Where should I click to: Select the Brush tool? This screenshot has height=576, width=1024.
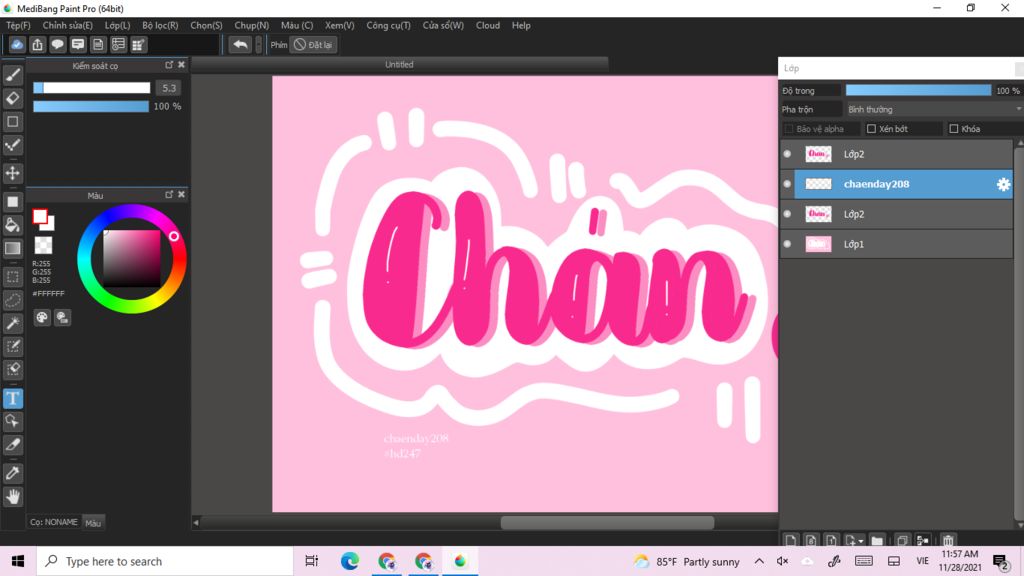click(12, 75)
